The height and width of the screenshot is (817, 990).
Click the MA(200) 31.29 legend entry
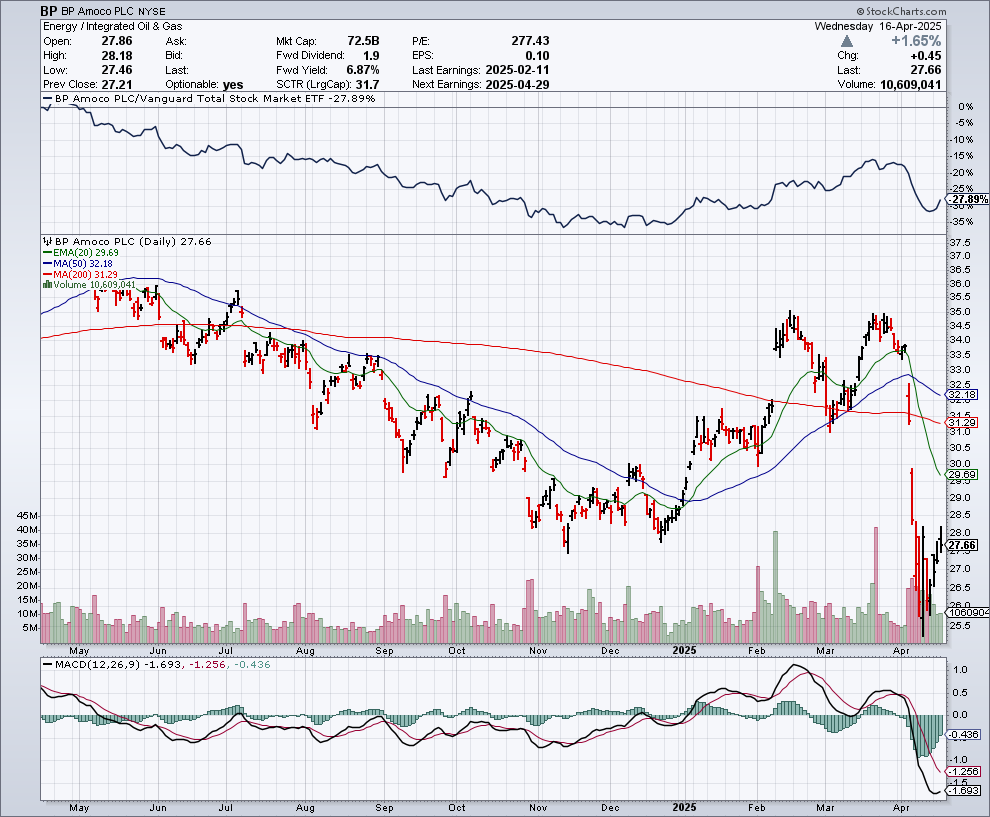[81, 274]
